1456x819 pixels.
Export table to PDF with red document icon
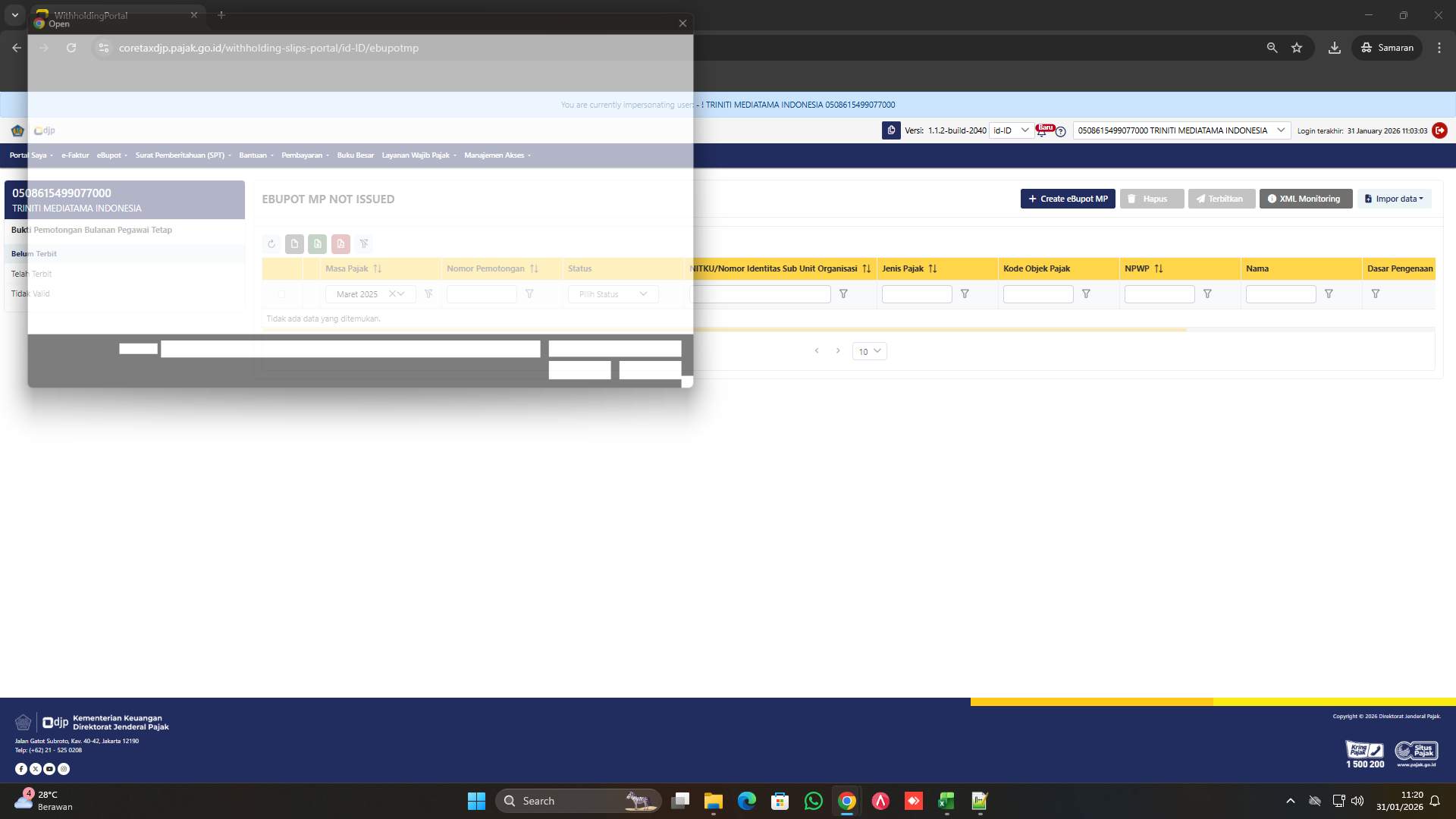[x=340, y=243]
